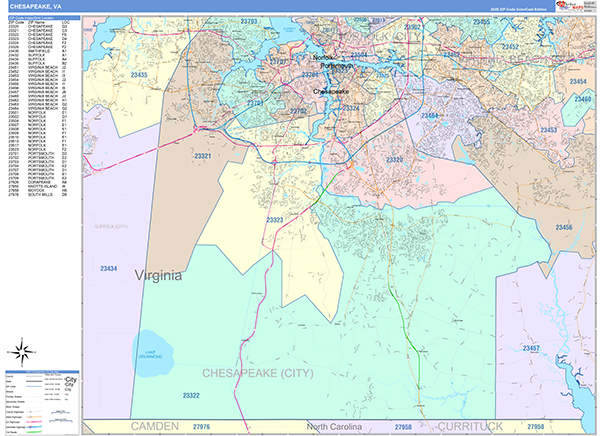
Task: Click the SUFFOLK (CITY) map label
Action: click(x=111, y=227)
